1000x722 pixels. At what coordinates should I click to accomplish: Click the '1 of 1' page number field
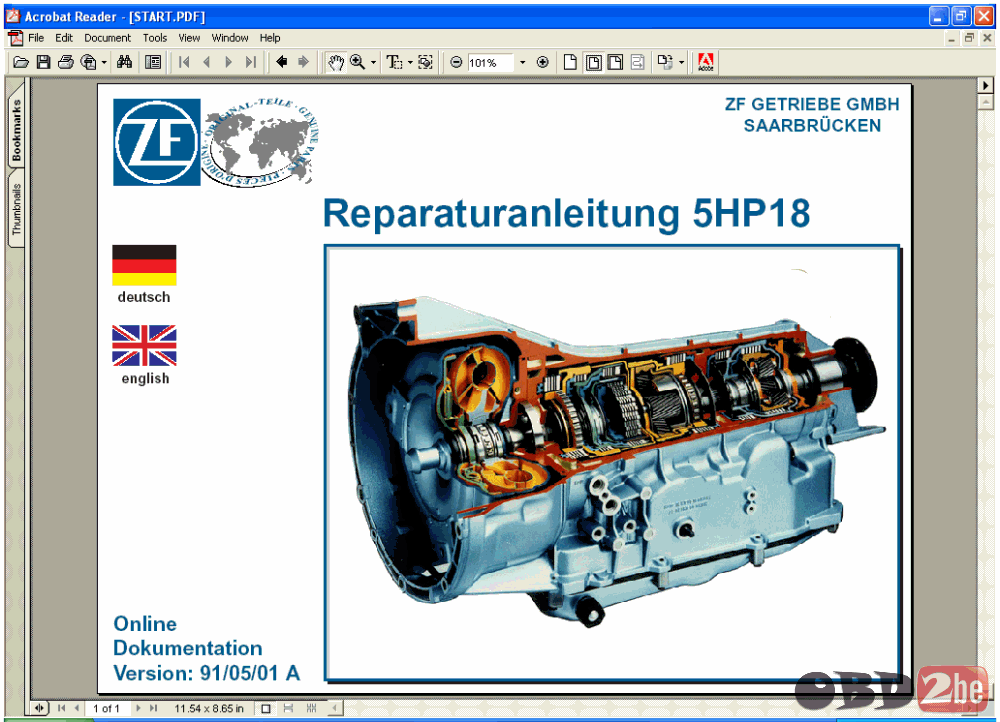click(107, 709)
